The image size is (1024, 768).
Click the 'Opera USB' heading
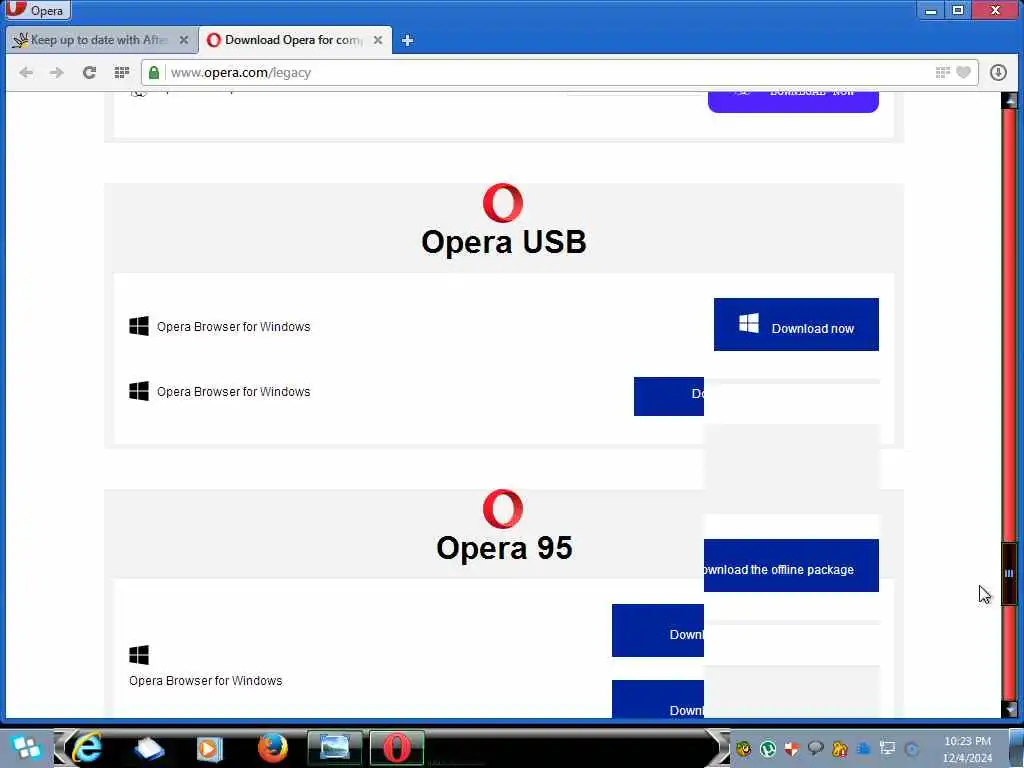tap(504, 242)
